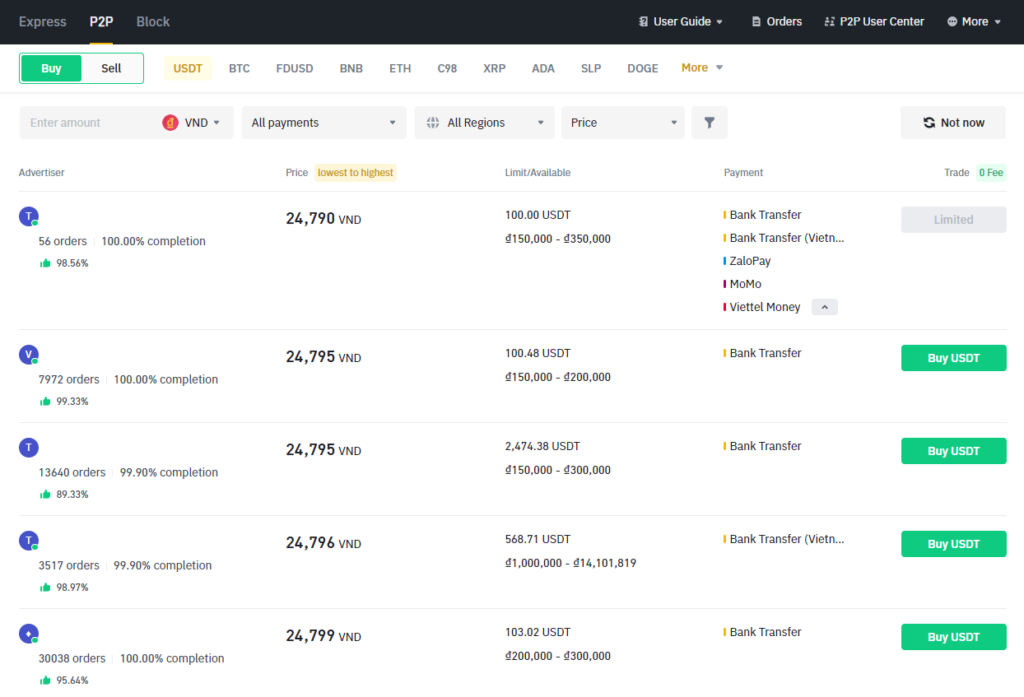1024x697 pixels.
Task: Click avatar of advertiser with 3517 orders
Action: coord(29,541)
